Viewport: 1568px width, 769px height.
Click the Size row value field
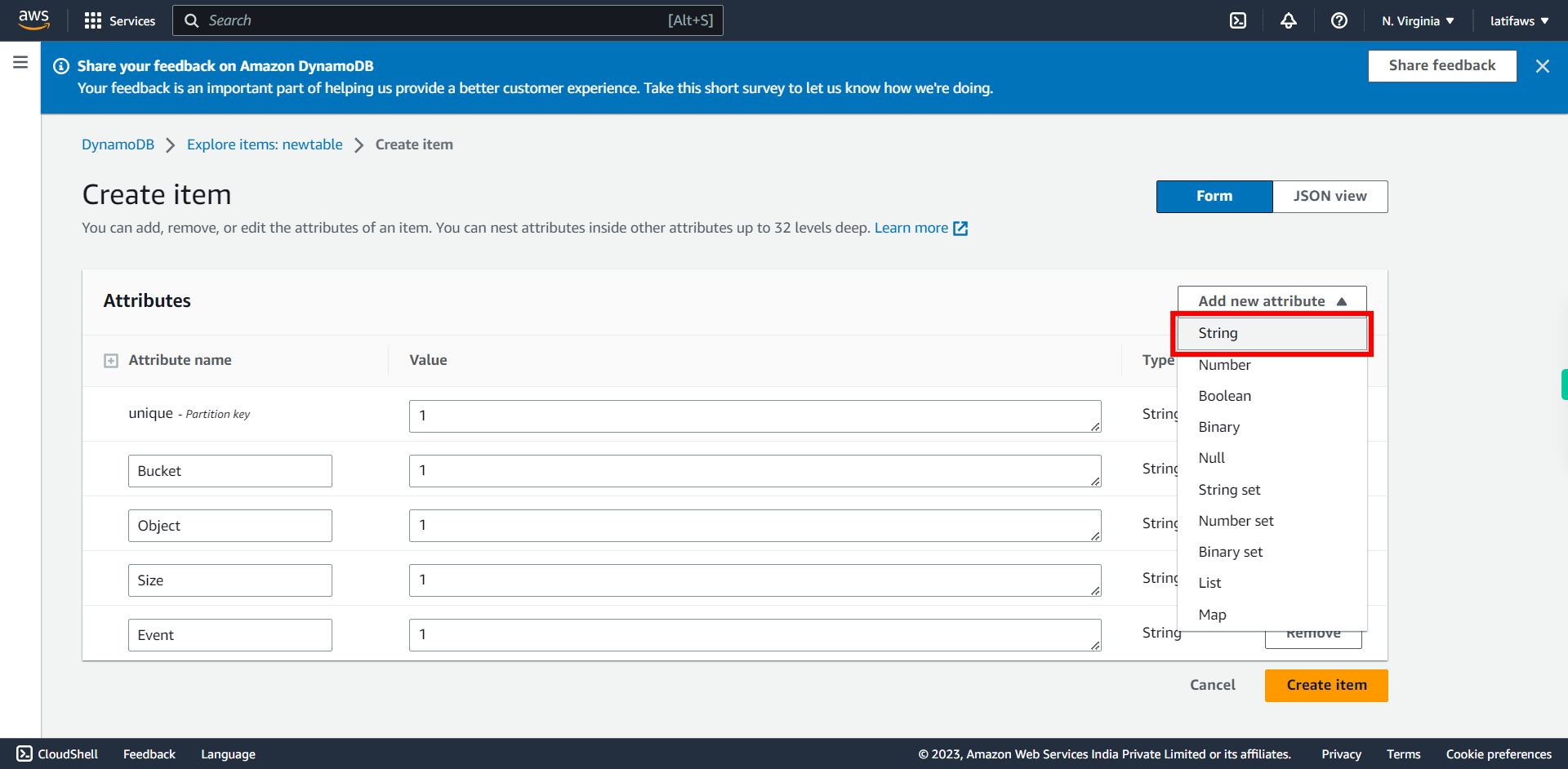click(755, 580)
